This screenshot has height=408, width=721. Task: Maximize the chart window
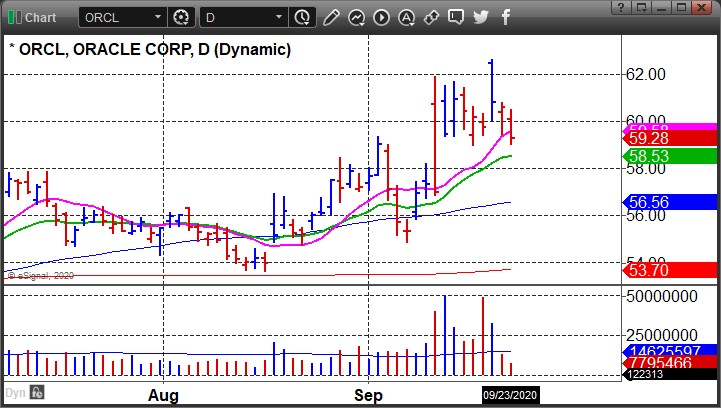[681, 7]
